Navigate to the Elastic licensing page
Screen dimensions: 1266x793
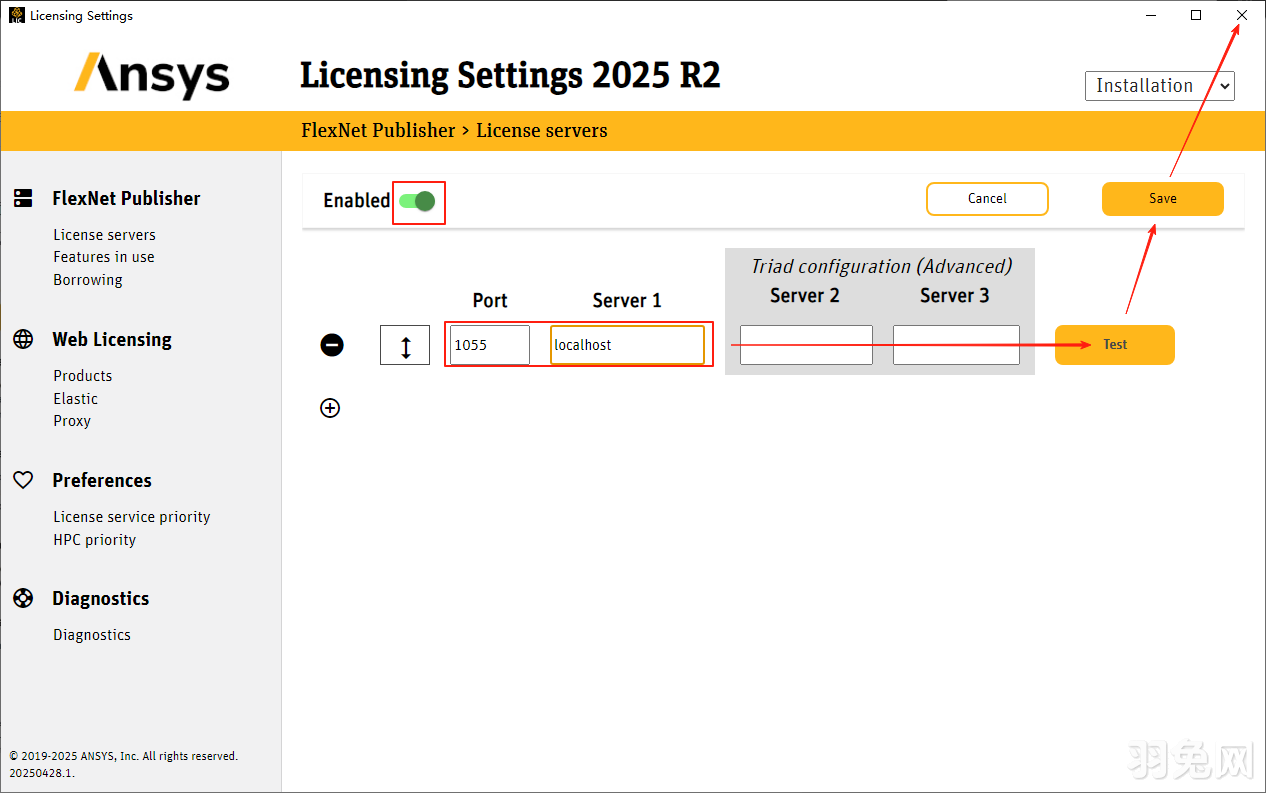pos(75,398)
